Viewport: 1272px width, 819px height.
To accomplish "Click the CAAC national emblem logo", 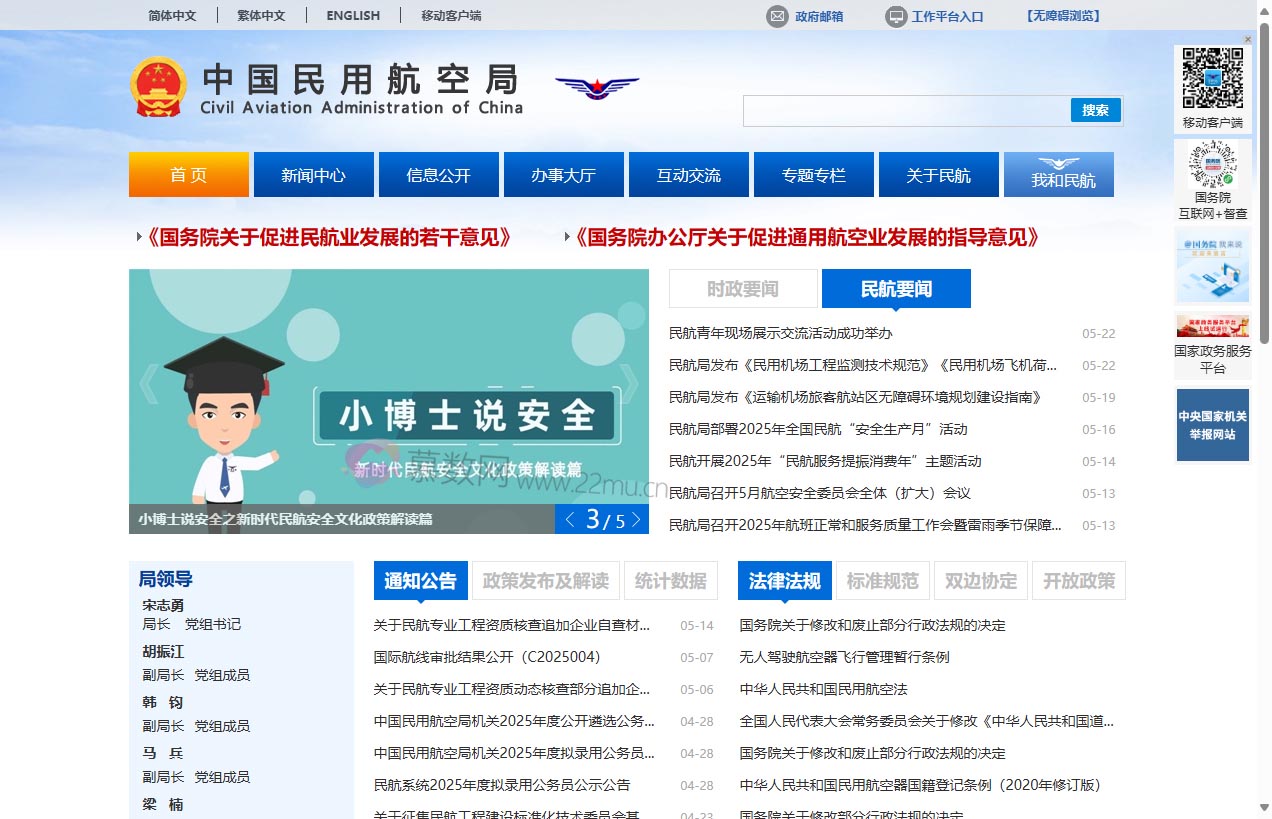I will (160, 86).
